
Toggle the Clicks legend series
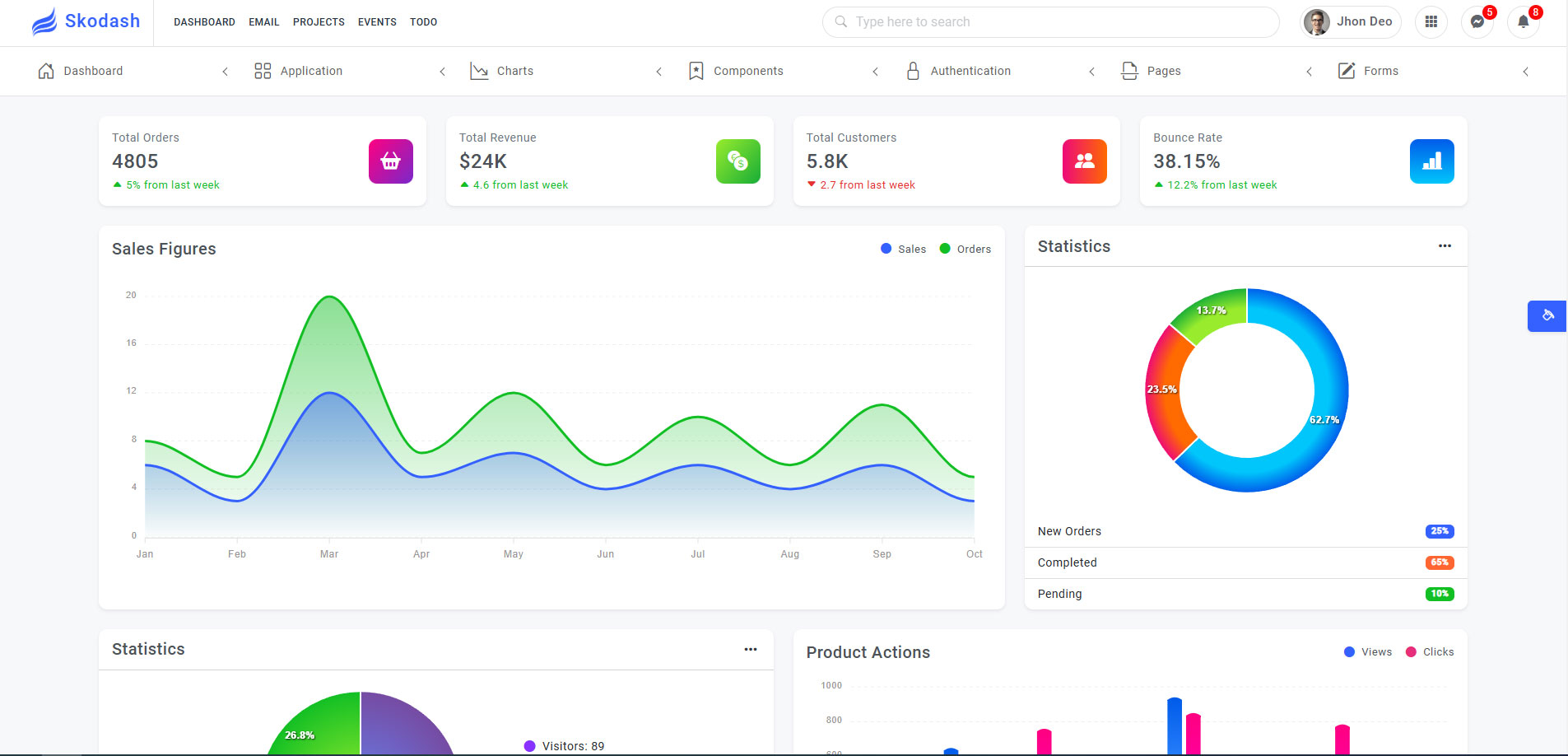[x=1430, y=651]
